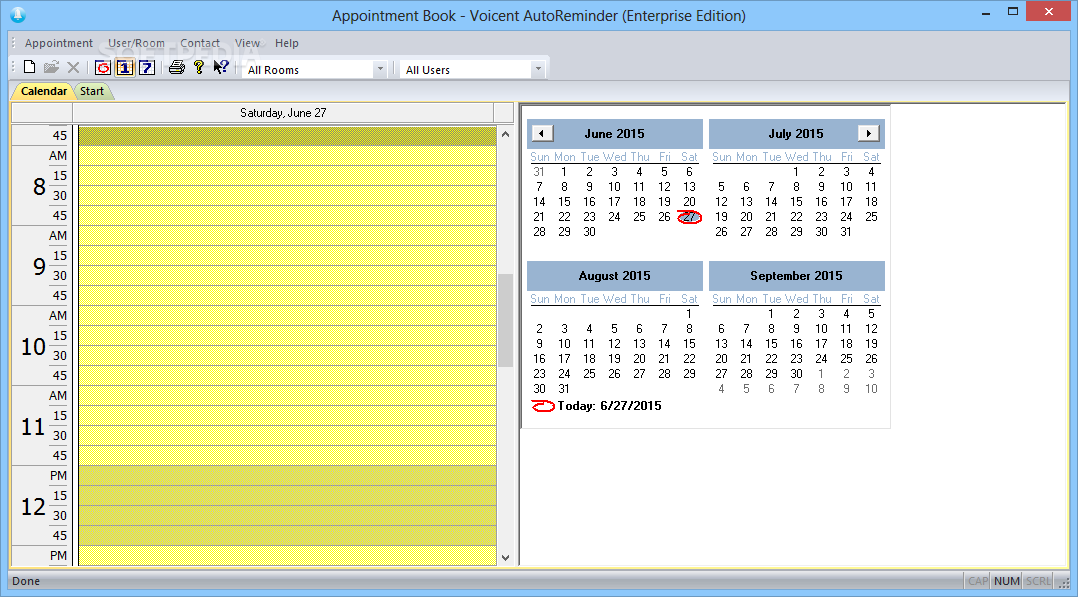The width and height of the screenshot is (1078, 597).
Task: Go to the next month in the mini calendar
Action: (868, 133)
